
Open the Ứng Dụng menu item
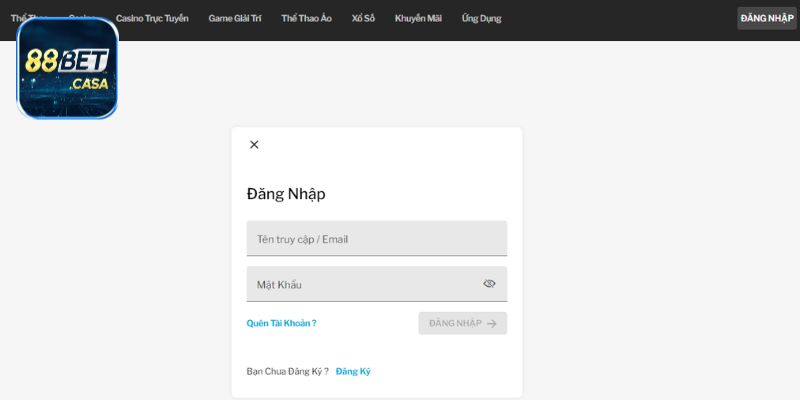(481, 18)
